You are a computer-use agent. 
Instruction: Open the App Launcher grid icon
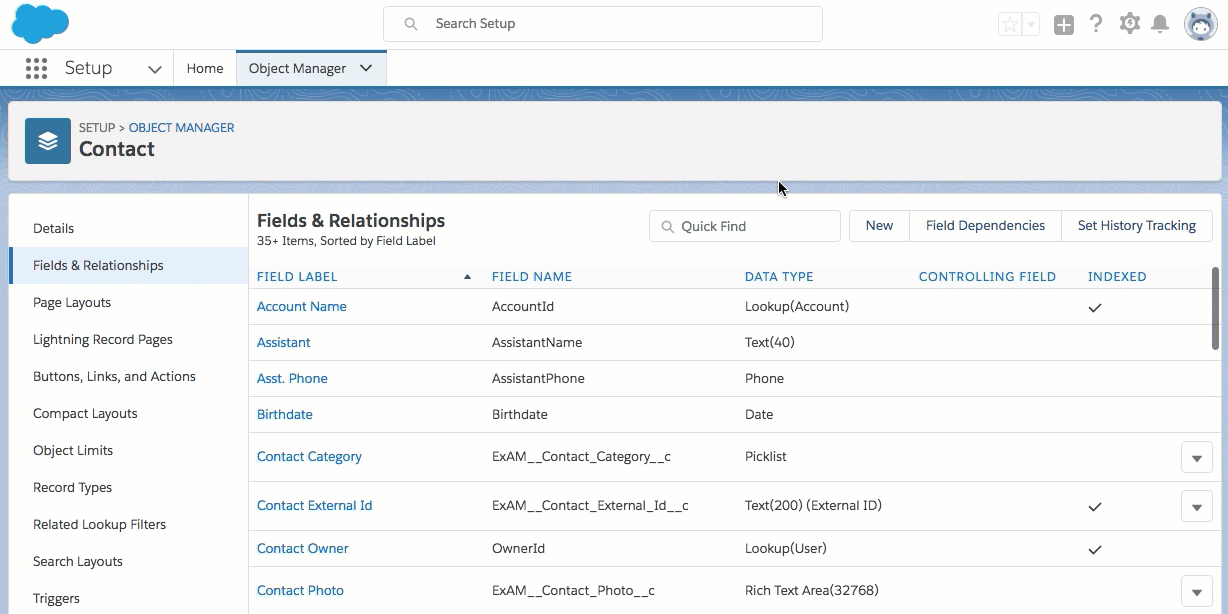(36, 68)
